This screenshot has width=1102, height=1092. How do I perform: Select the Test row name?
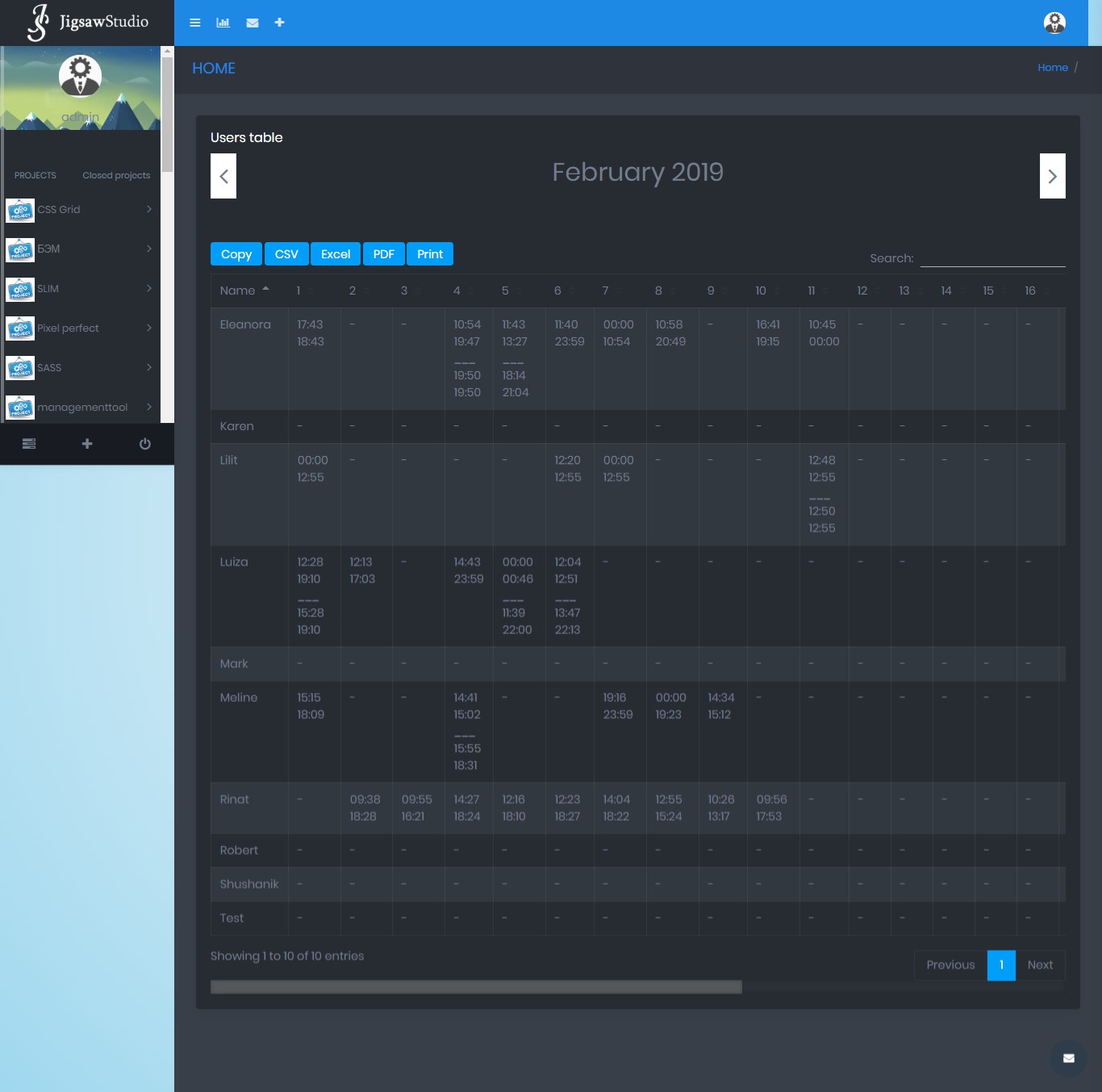[232, 918]
